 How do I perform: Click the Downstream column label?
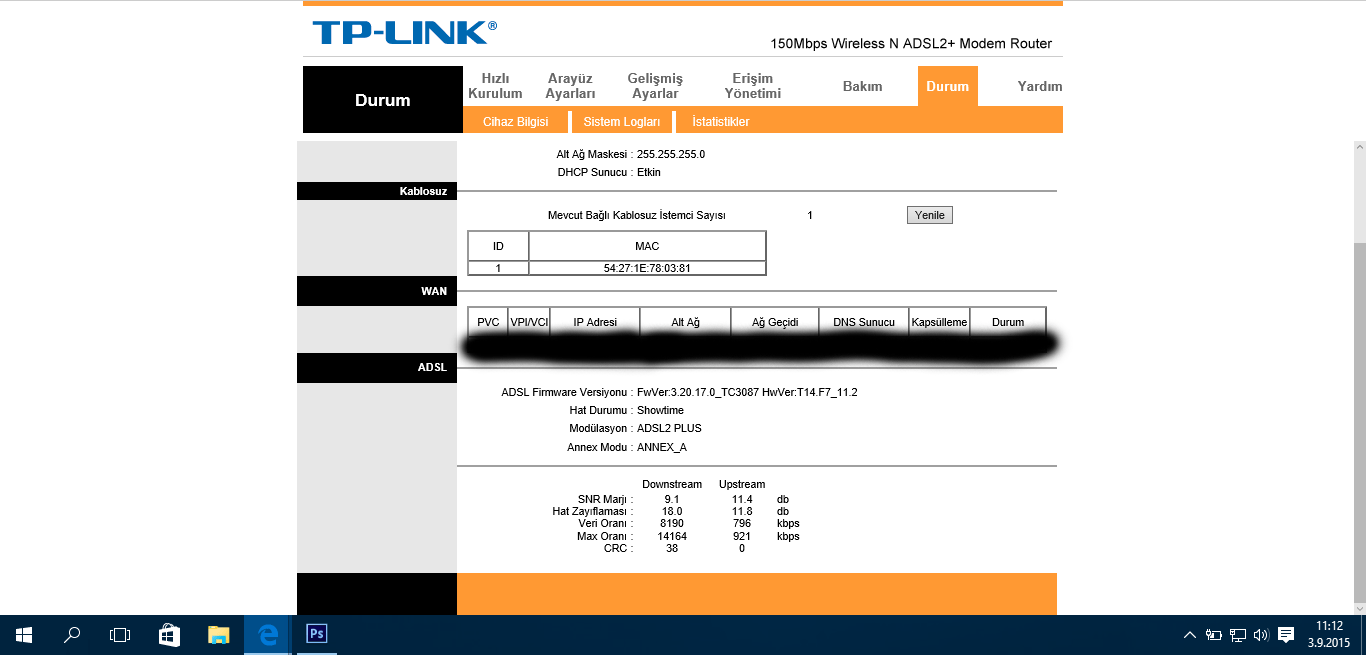point(672,484)
